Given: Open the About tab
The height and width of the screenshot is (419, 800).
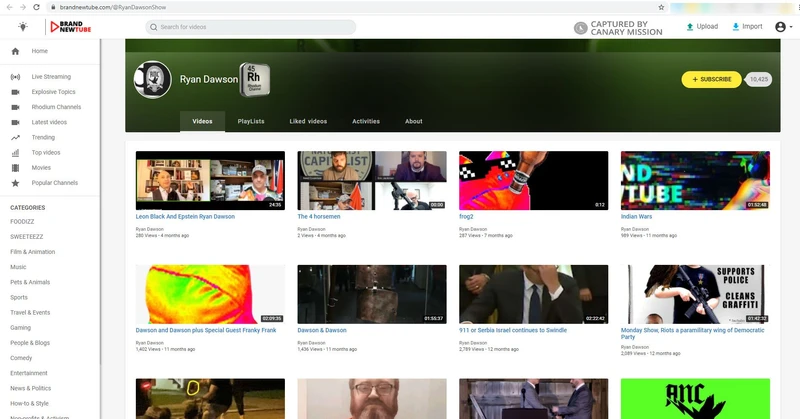Looking at the screenshot, I should tap(414, 121).
